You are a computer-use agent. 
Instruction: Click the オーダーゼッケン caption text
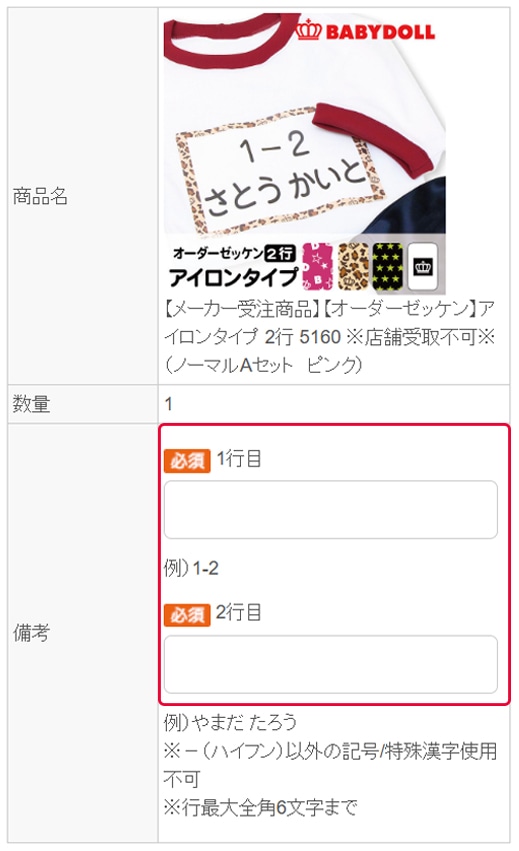click(x=218, y=253)
